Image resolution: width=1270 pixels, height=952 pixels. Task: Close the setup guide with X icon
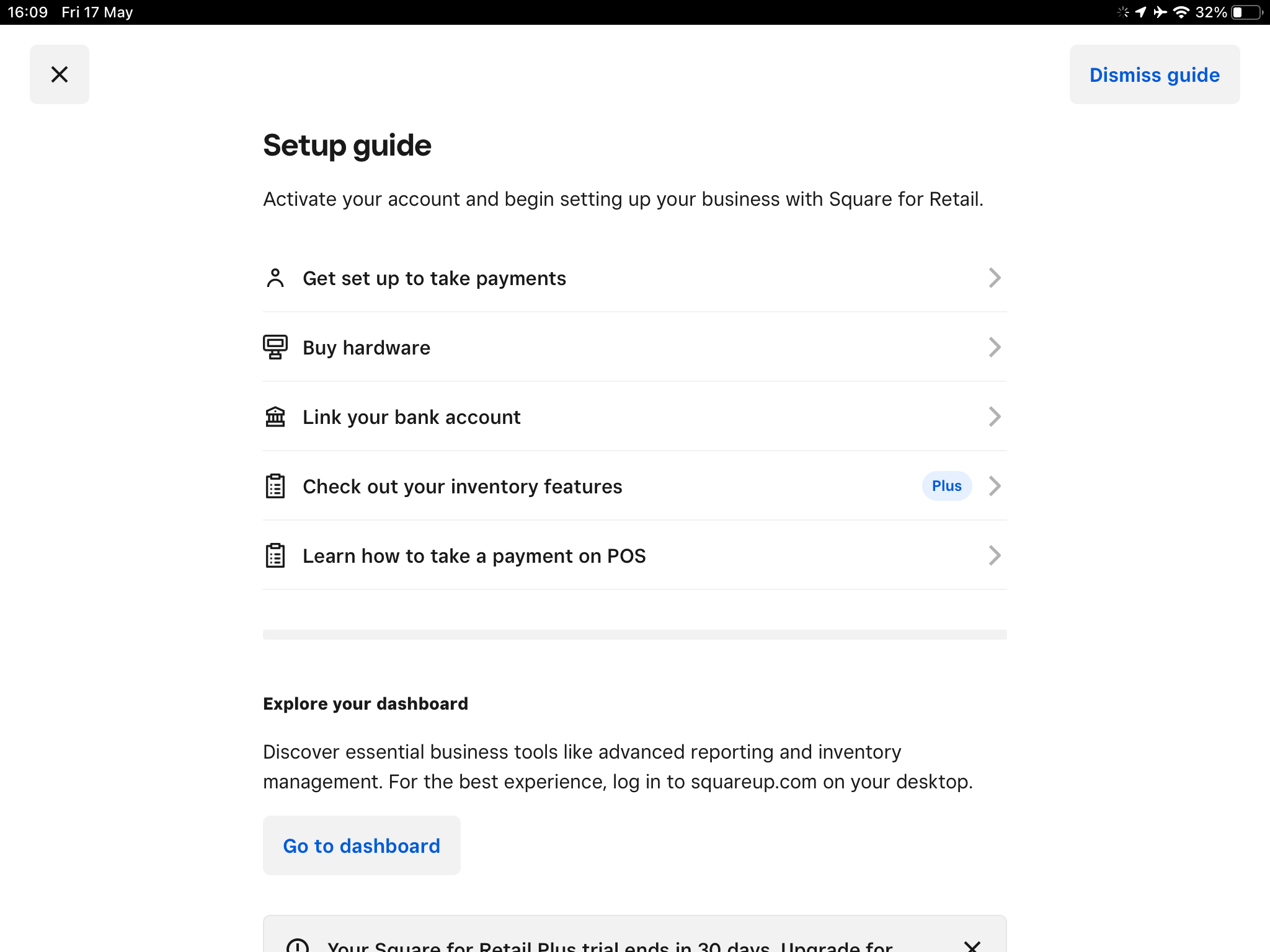(x=60, y=74)
